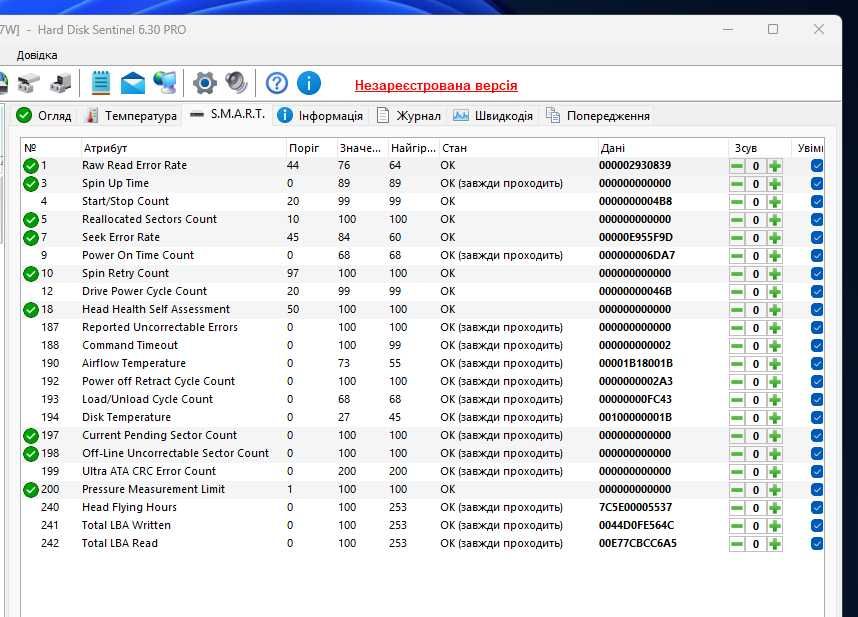Switch to the Температура tab

131,115
